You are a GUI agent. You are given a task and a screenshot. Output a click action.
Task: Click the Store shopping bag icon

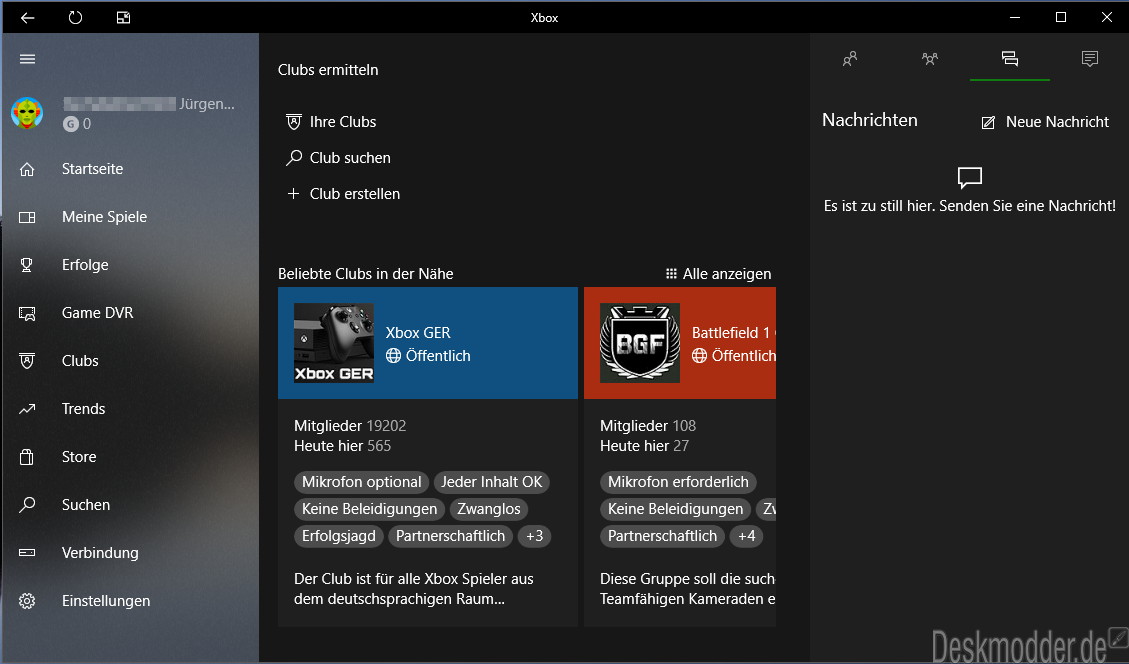pos(27,457)
